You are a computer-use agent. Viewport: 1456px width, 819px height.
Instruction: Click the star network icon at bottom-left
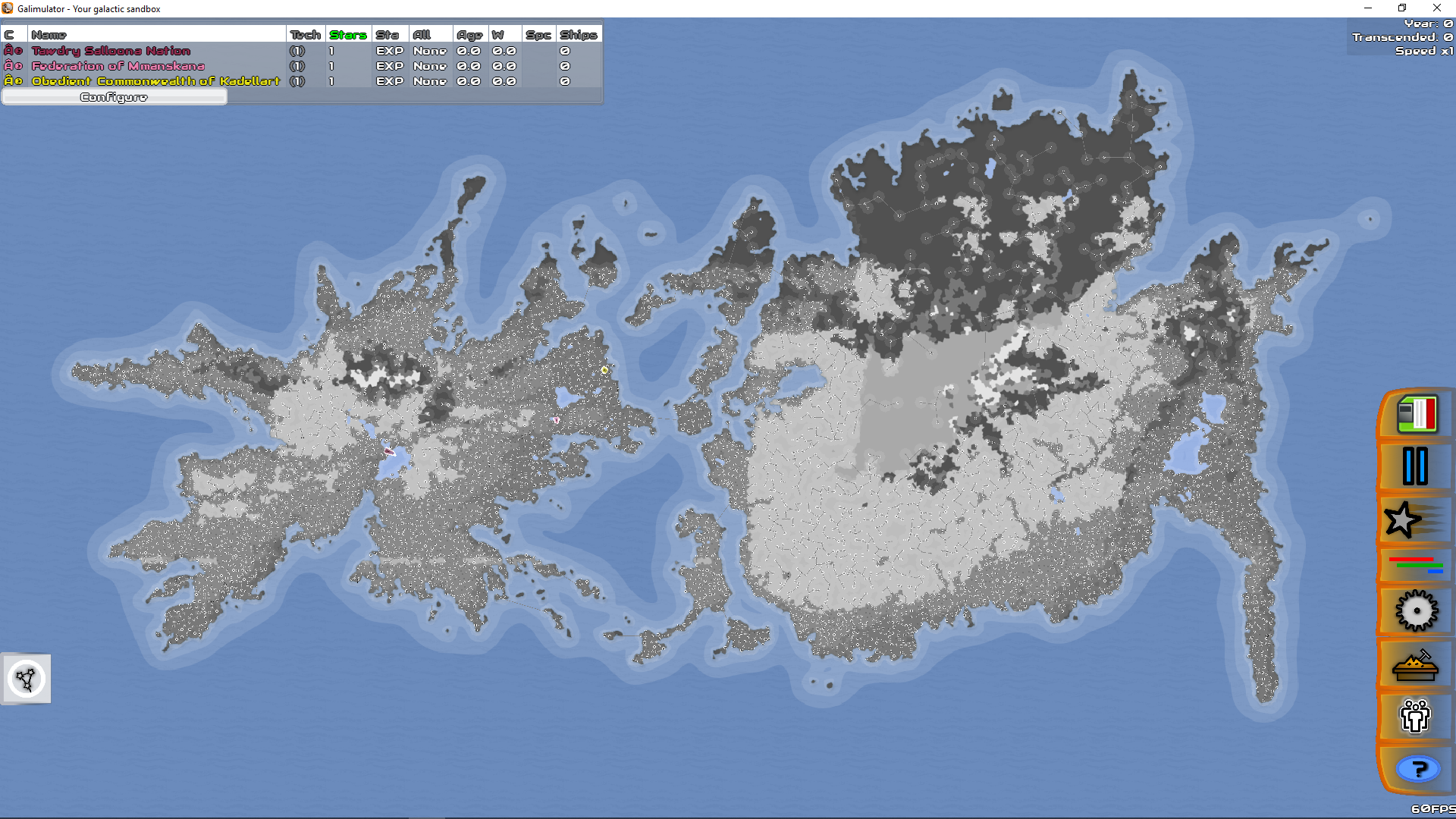coord(27,679)
